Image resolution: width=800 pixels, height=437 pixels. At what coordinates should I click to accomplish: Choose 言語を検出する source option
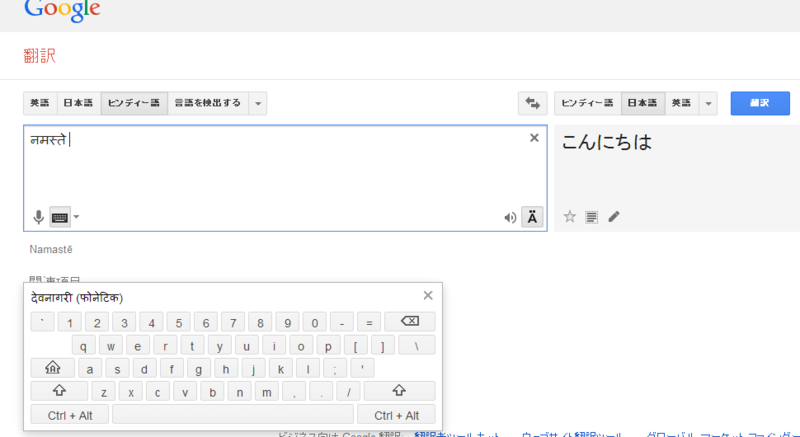[x=208, y=103]
